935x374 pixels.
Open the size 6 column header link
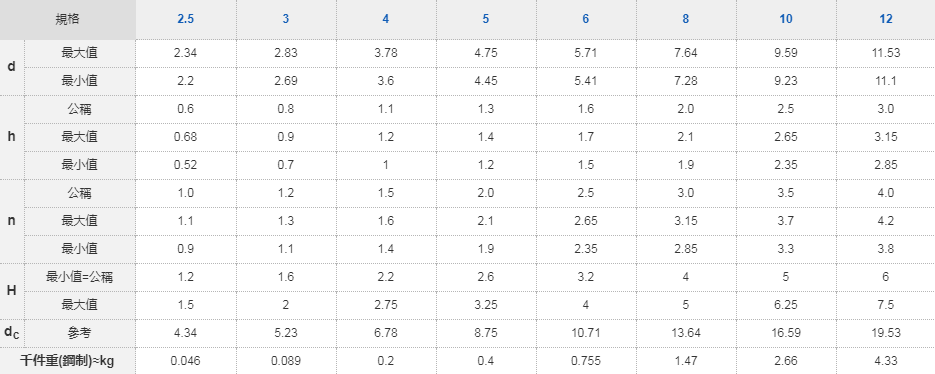[x=586, y=19]
